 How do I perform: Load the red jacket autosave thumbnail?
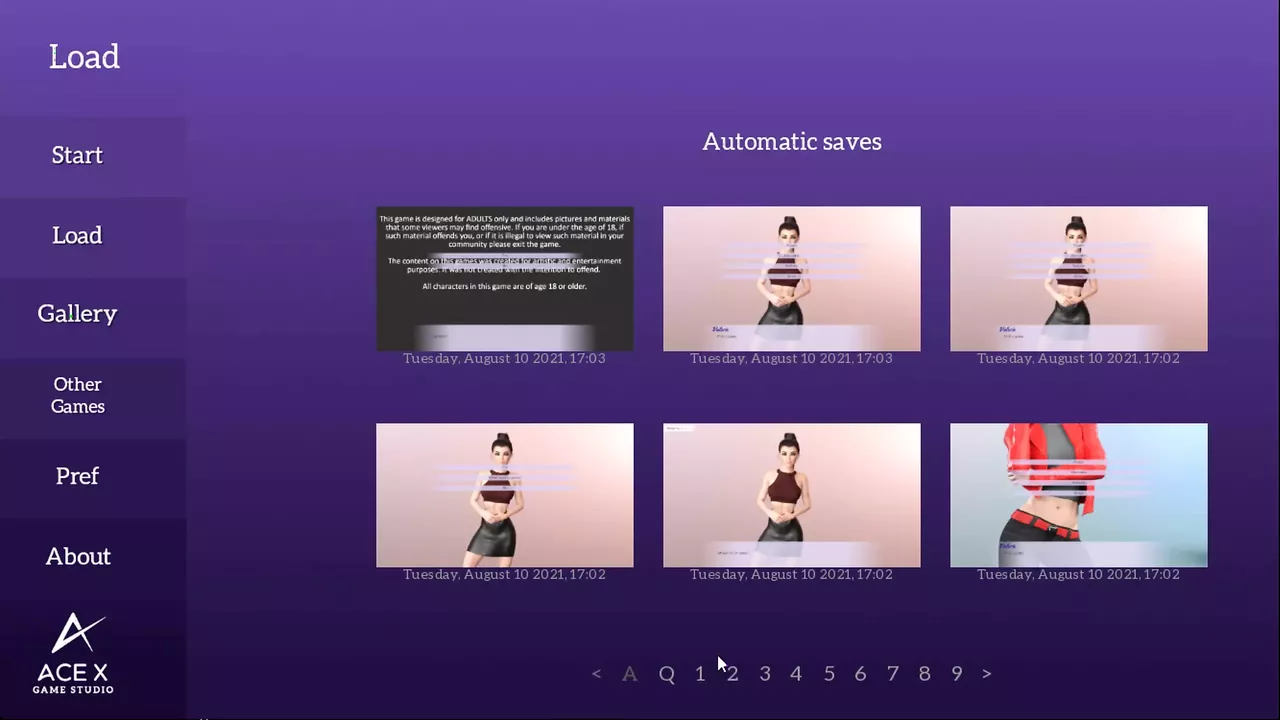1078,495
